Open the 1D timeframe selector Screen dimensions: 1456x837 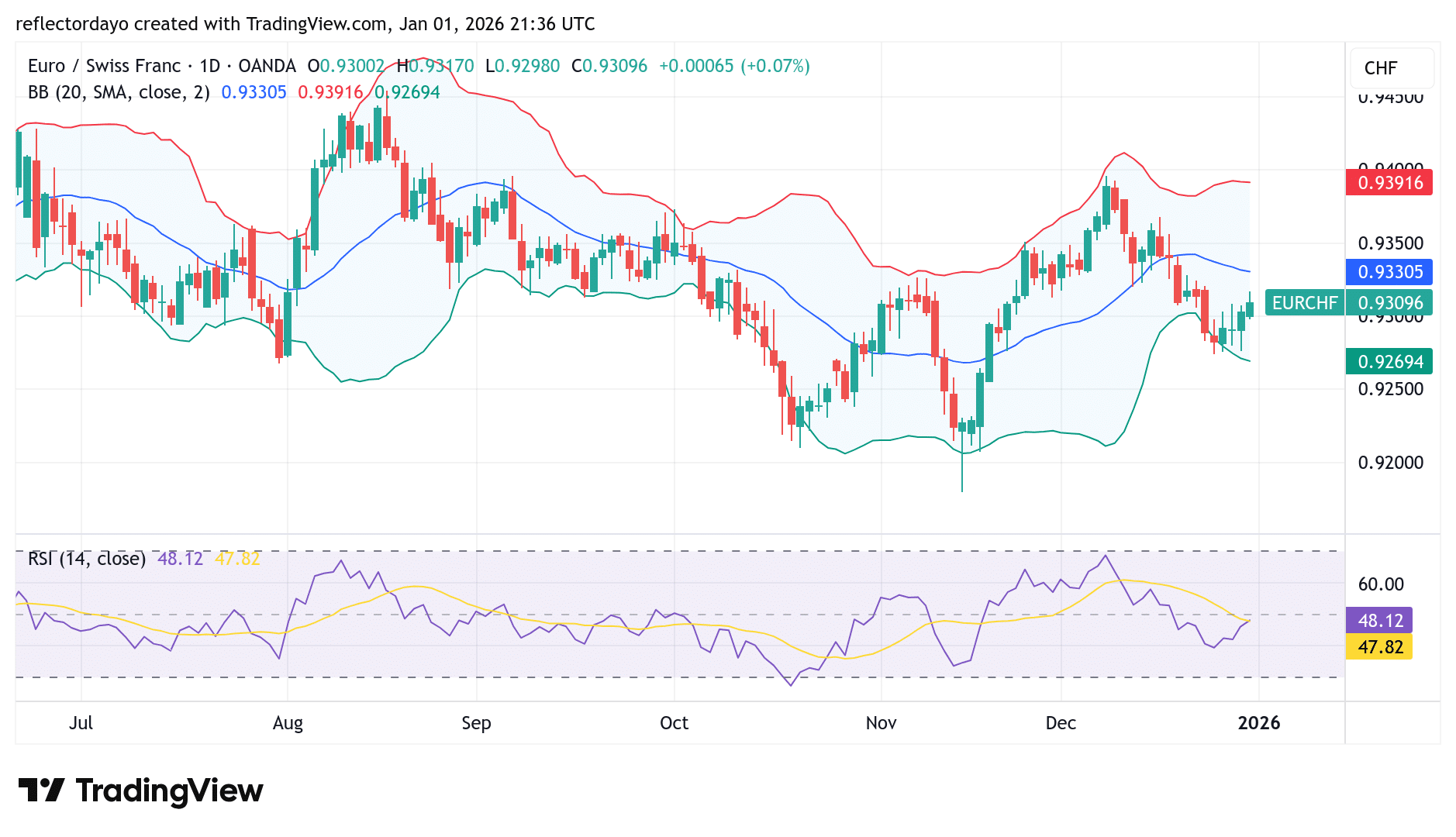tap(211, 66)
